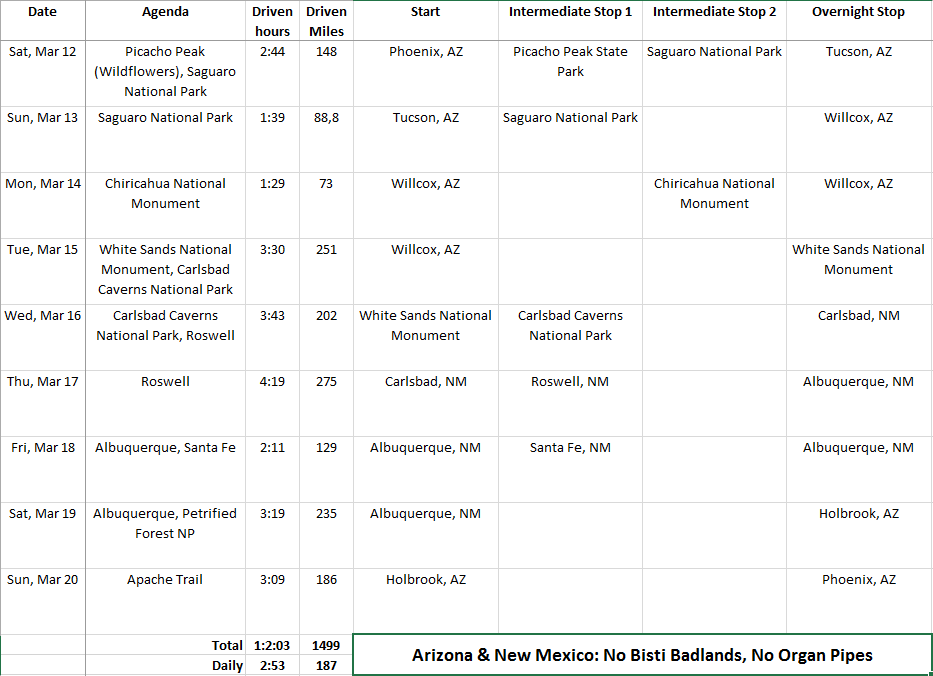This screenshot has height=676, width=933.
Task: Select the 3:43 driven hours cell
Action: 272,315
